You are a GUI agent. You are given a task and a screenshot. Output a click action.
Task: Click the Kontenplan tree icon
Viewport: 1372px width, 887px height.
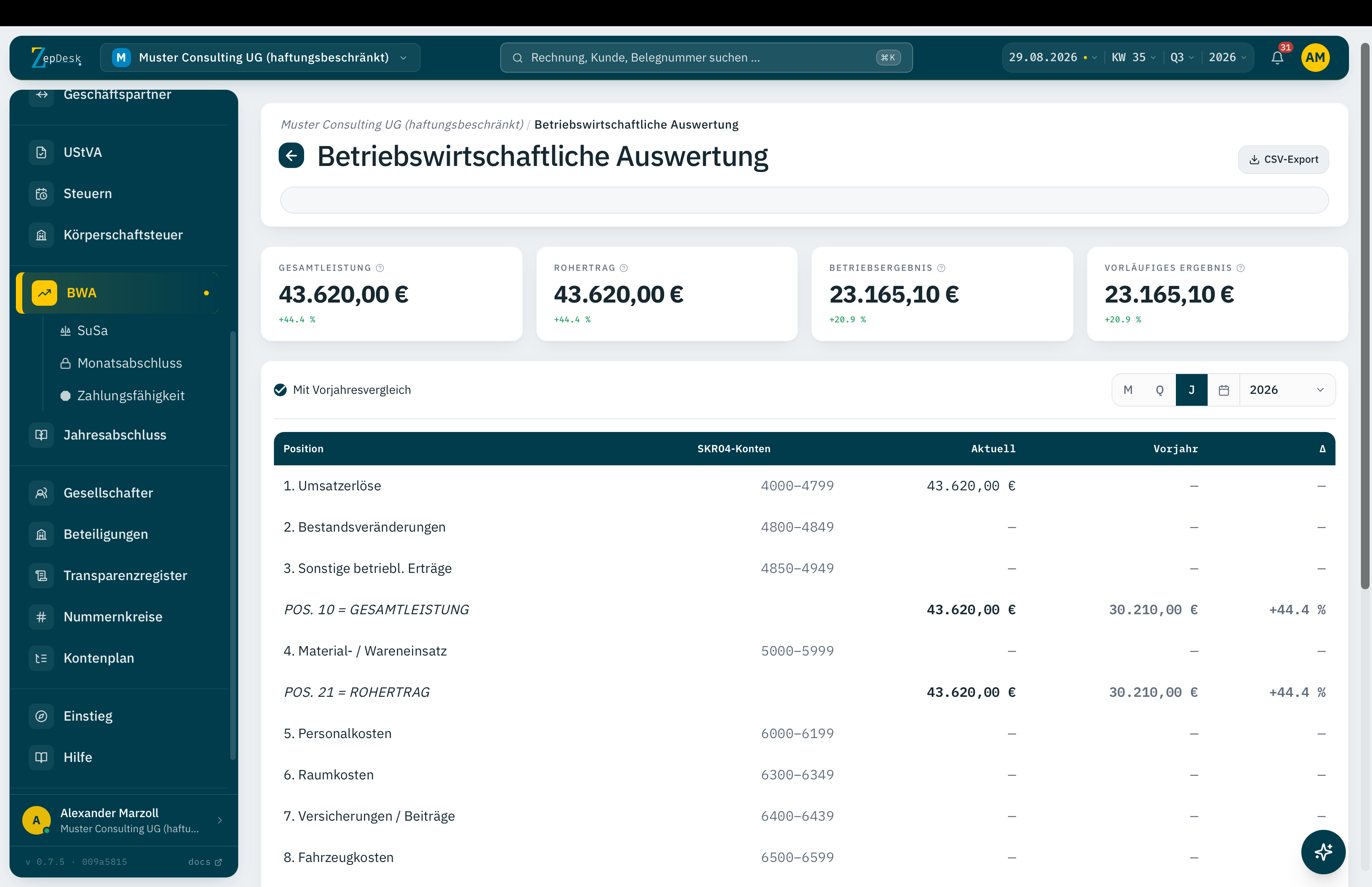41,658
